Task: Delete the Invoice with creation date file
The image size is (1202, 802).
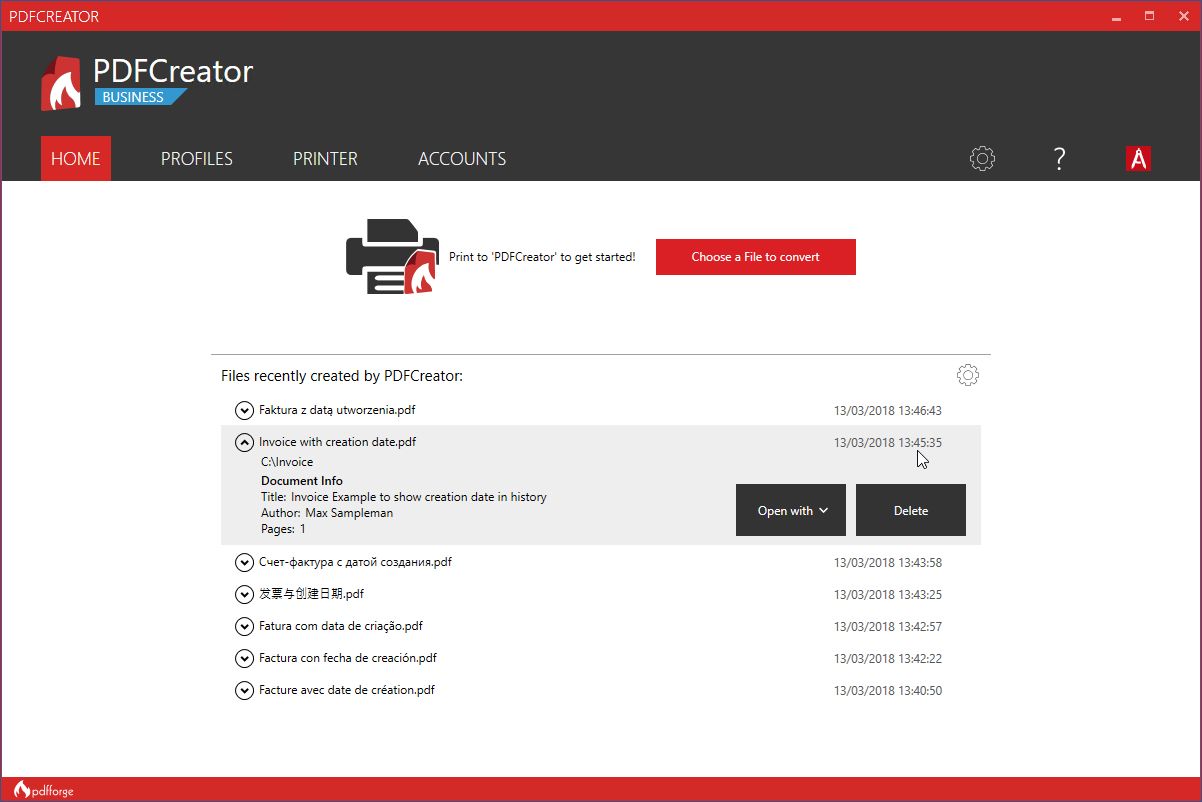Action: pyautogui.click(x=911, y=510)
